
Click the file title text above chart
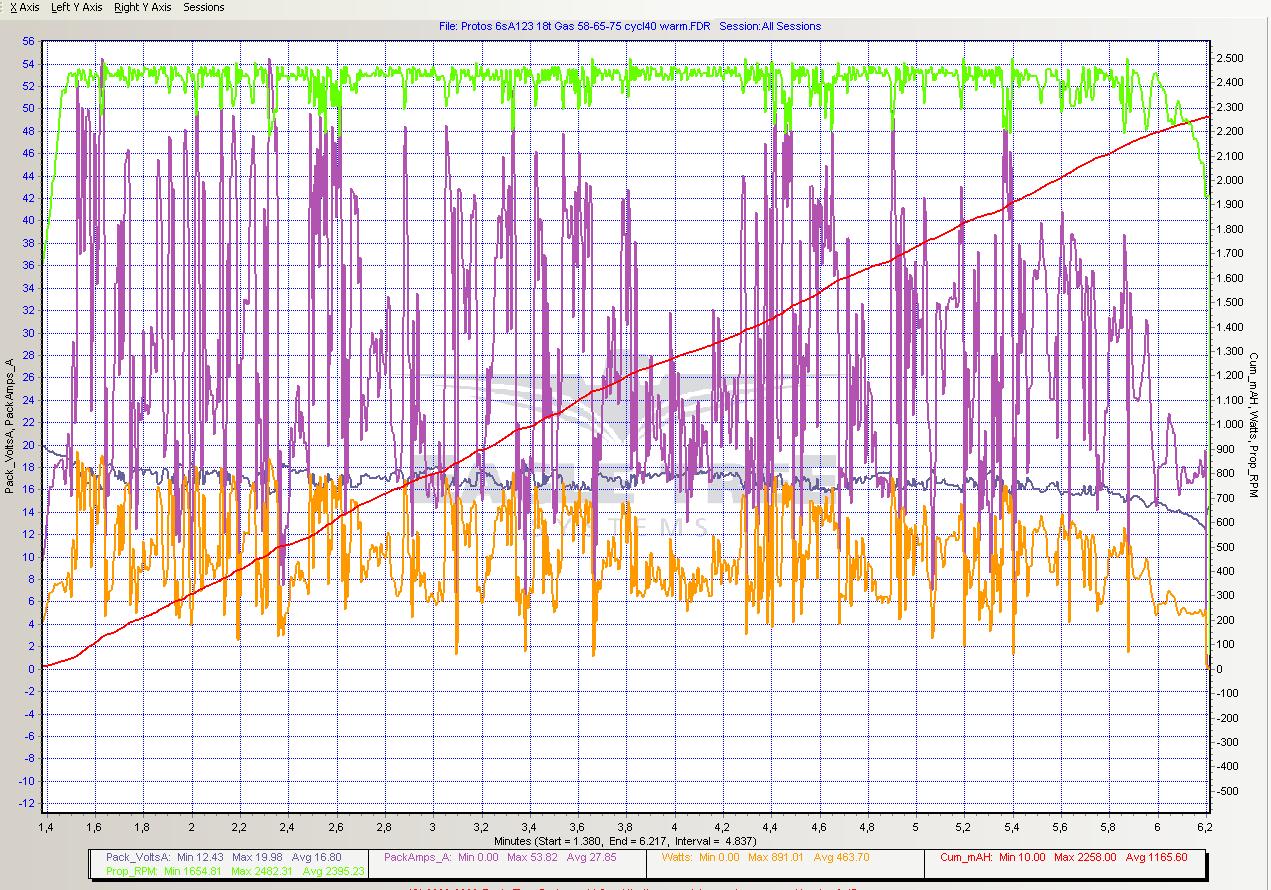click(630, 26)
